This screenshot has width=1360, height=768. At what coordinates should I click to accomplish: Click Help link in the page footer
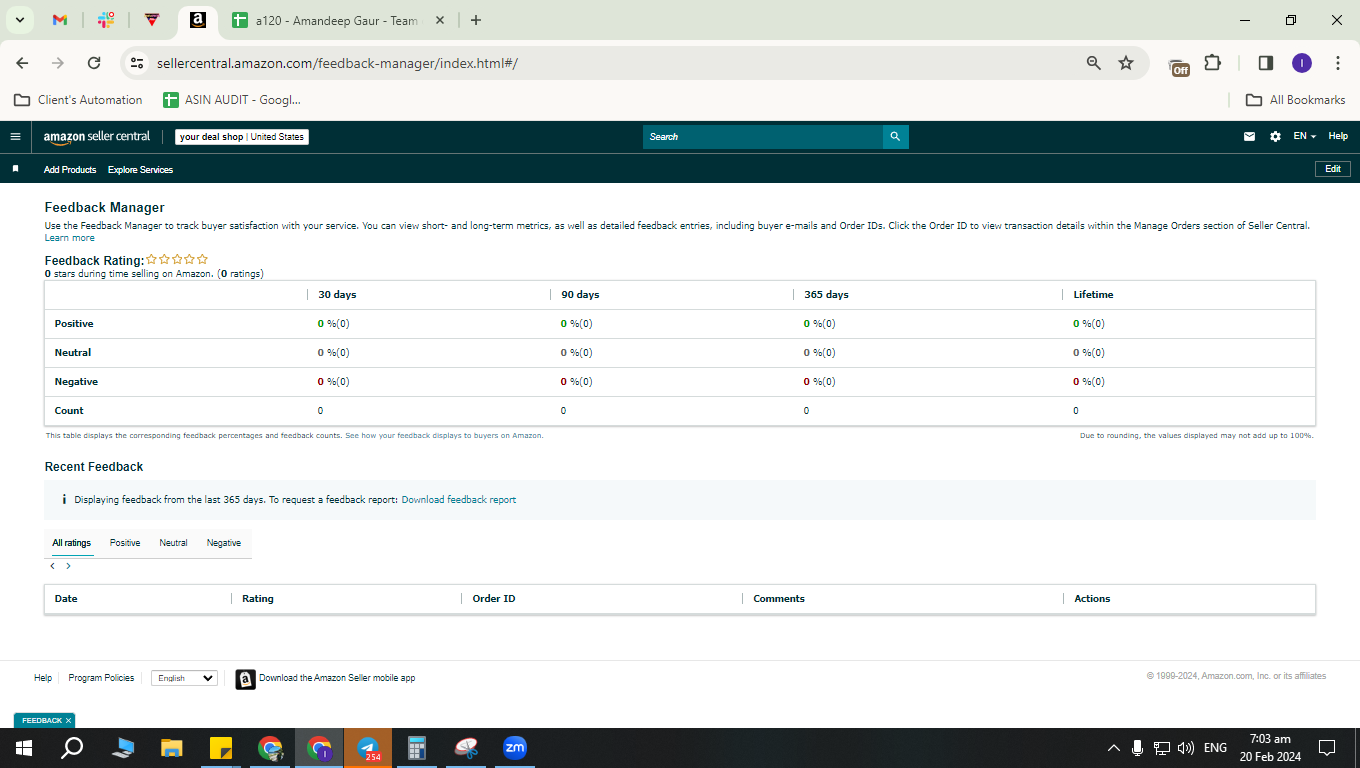coord(43,678)
